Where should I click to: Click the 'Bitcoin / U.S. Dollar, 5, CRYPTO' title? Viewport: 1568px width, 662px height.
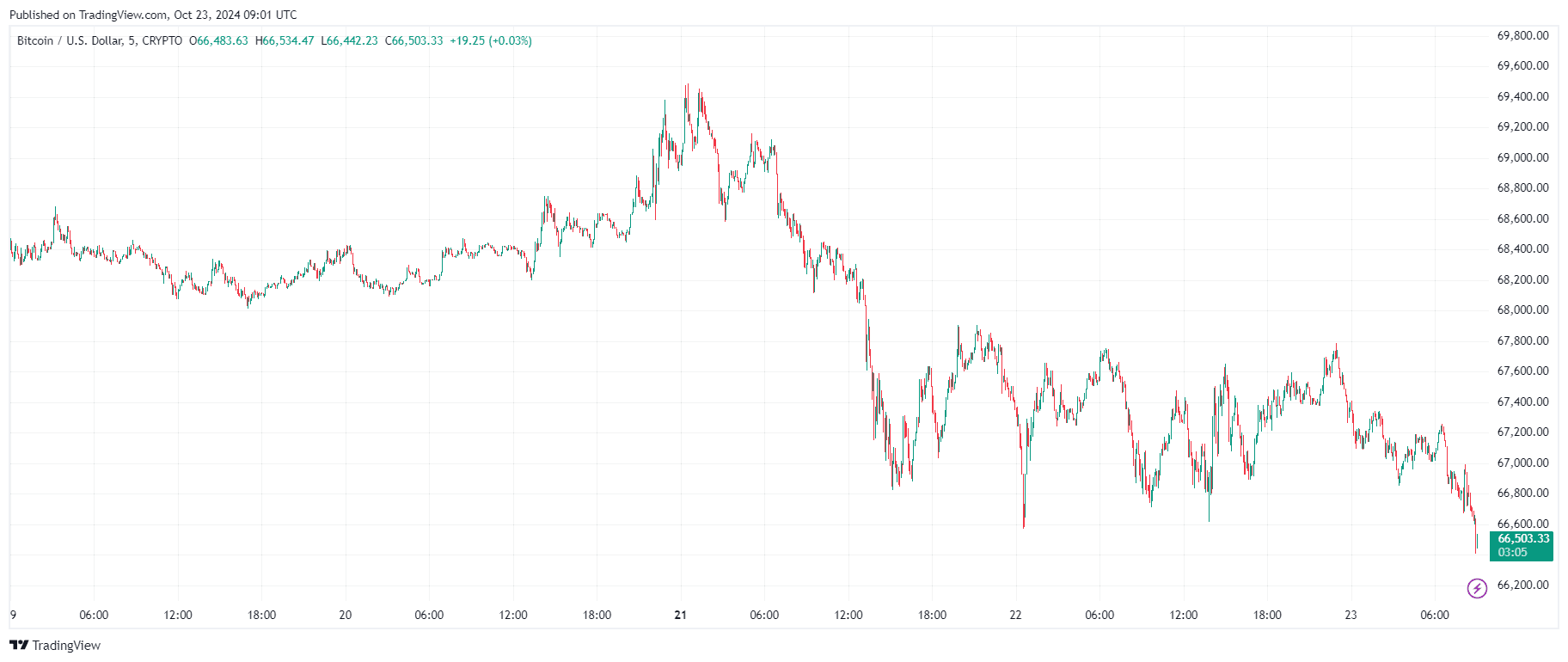click(100, 40)
